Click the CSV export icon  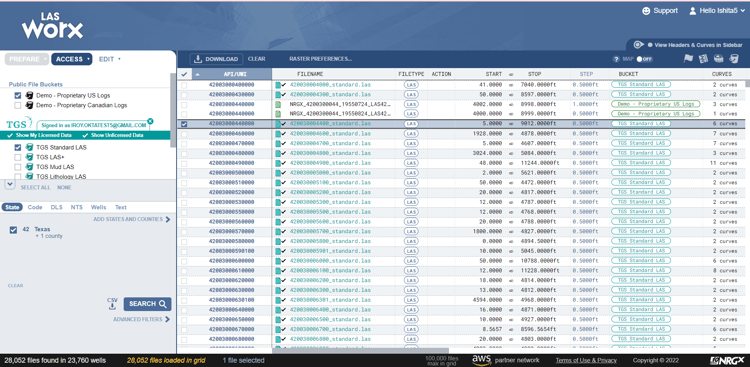pos(112,304)
